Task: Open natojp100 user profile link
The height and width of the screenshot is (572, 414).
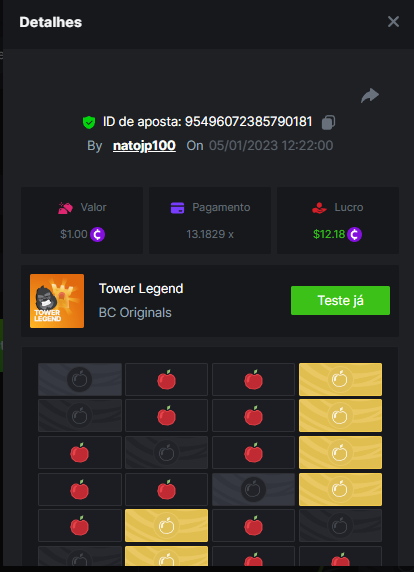Action: tap(144, 146)
